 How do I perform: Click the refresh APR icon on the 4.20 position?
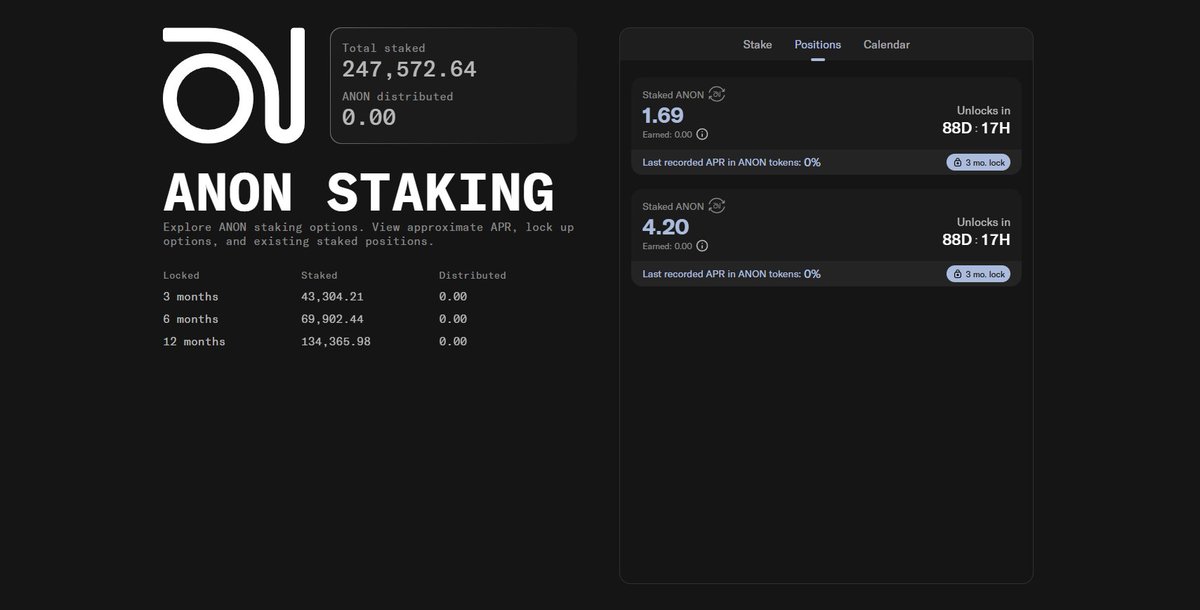click(x=716, y=205)
